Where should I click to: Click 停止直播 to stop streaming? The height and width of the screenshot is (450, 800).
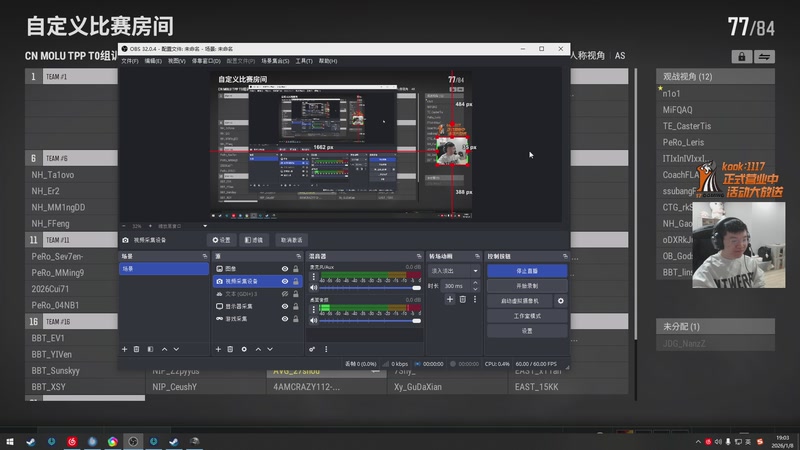(x=527, y=271)
